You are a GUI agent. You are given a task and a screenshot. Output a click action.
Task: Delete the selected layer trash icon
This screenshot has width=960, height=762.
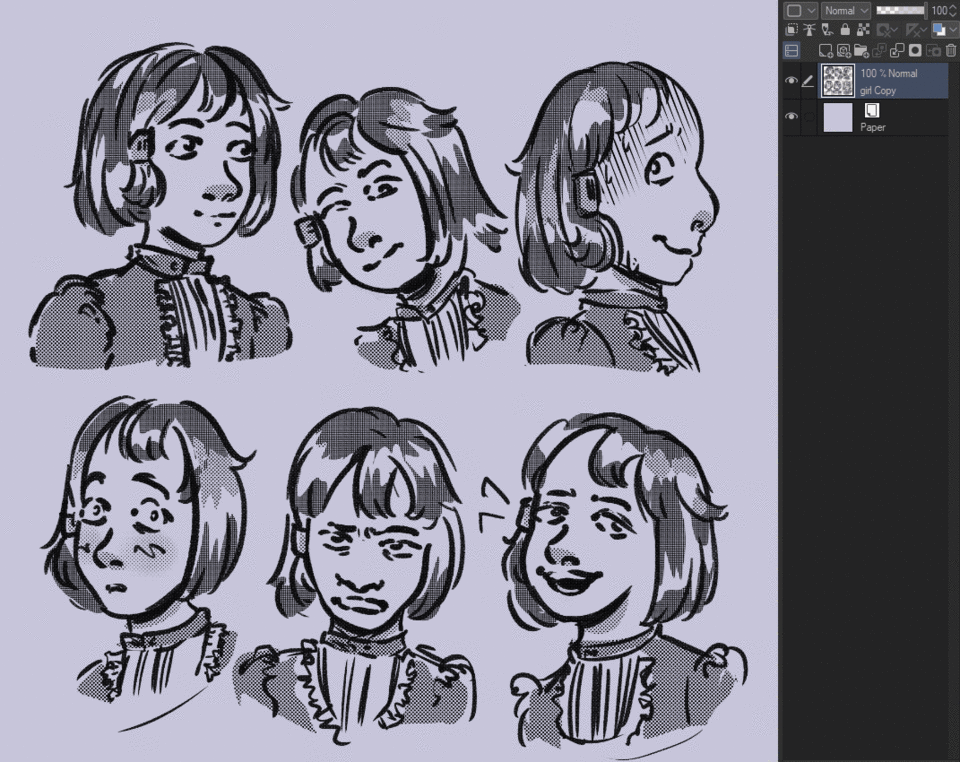951,50
